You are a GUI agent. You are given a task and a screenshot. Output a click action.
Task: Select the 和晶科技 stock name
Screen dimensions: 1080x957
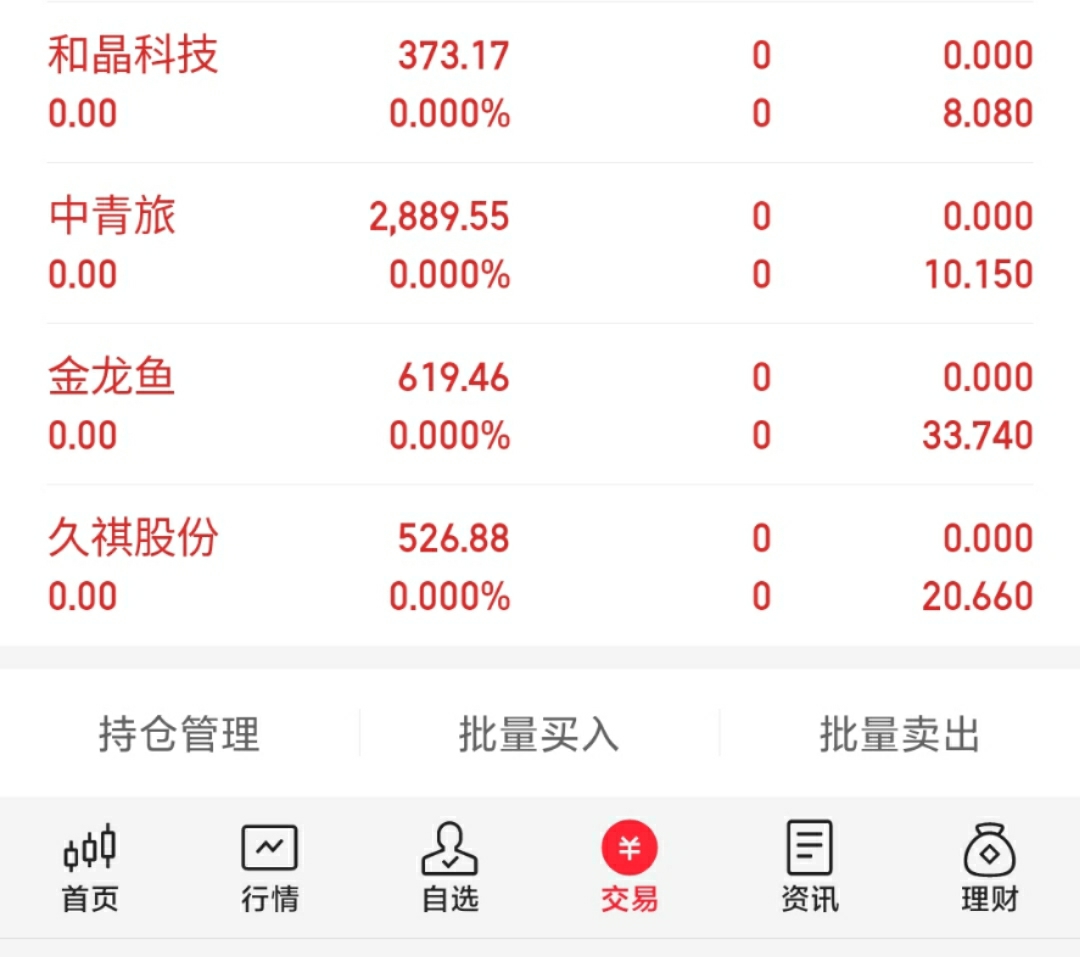(x=133, y=55)
